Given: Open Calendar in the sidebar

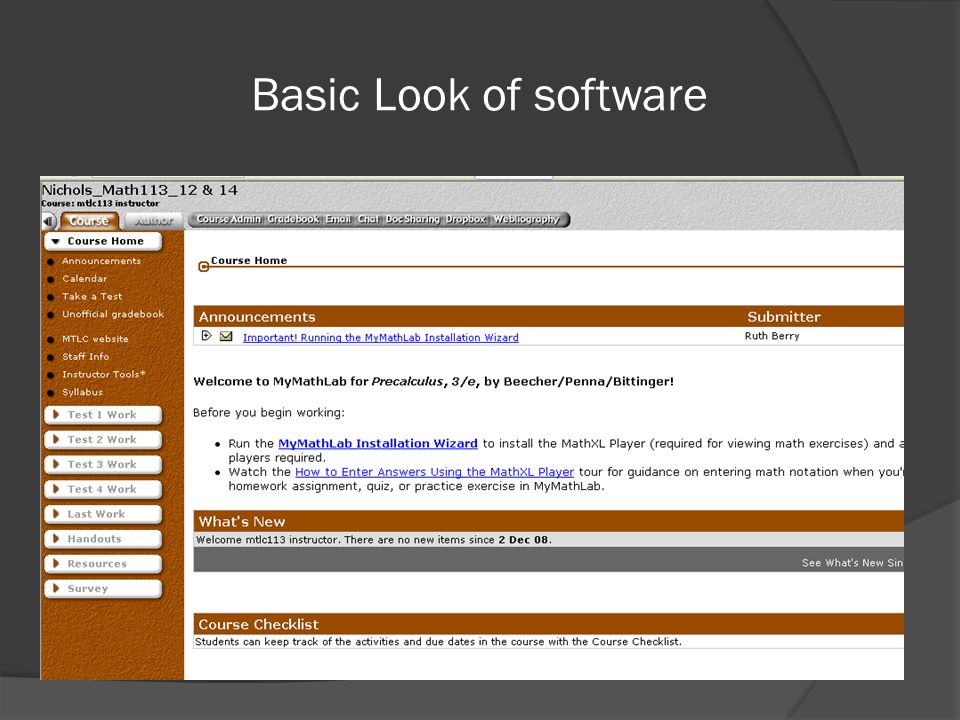Looking at the screenshot, I should pos(84,279).
